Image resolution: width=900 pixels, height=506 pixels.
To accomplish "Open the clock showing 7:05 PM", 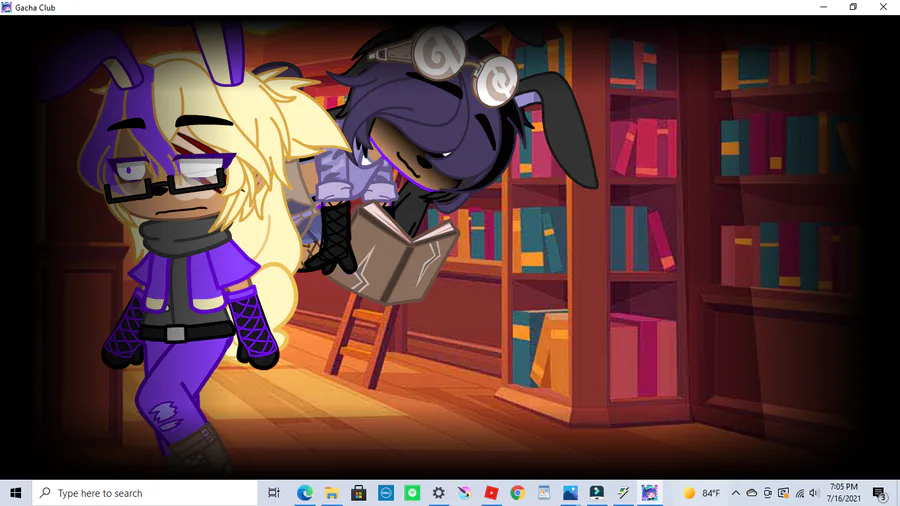I will pos(844,493).
